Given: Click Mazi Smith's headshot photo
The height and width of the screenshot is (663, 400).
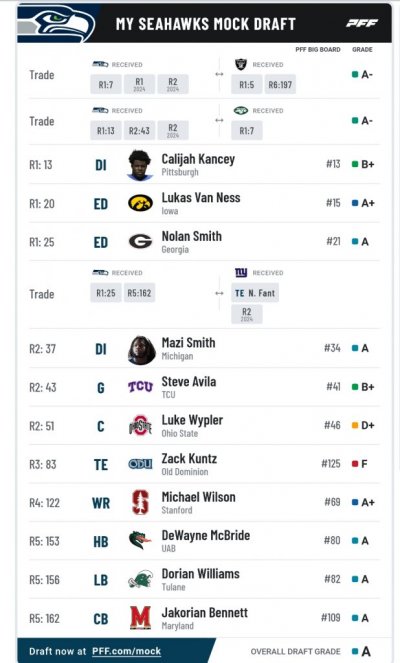Looking at the screenshot, I should tap(142, 350).
